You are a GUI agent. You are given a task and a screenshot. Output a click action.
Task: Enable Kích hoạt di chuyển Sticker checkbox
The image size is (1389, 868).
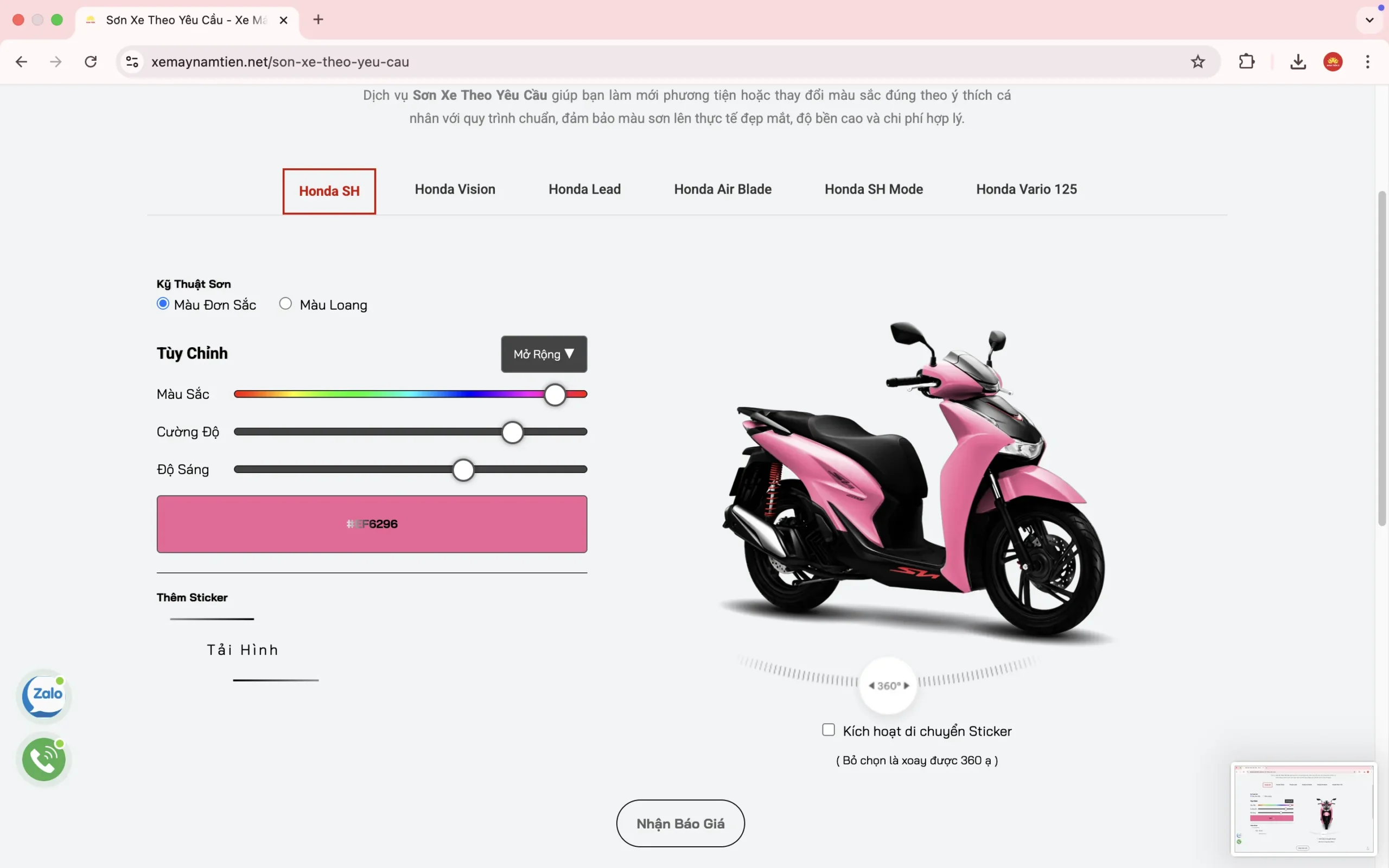[828, 730]
